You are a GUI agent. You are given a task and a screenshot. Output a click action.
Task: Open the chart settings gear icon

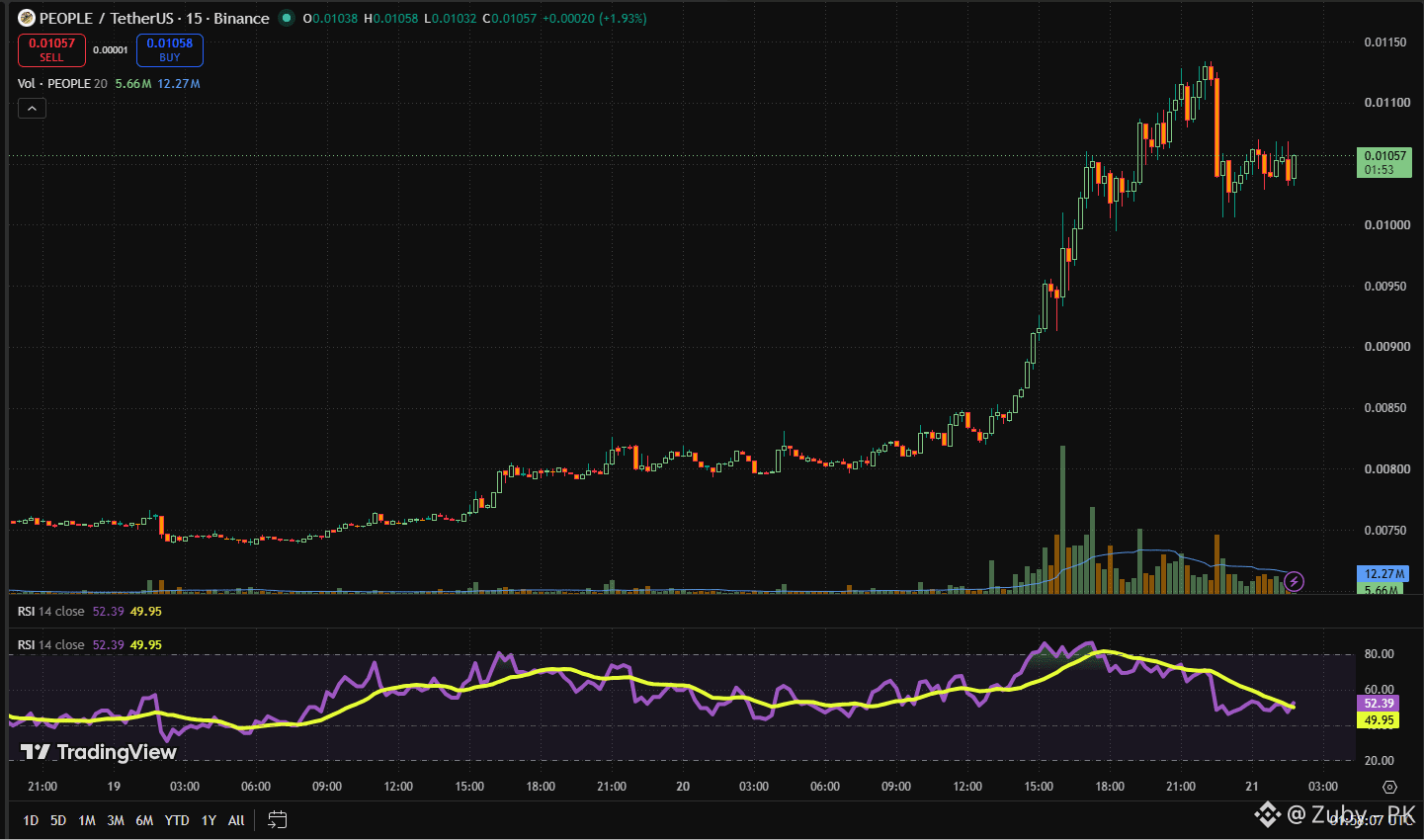click(x=1389, y=788)
